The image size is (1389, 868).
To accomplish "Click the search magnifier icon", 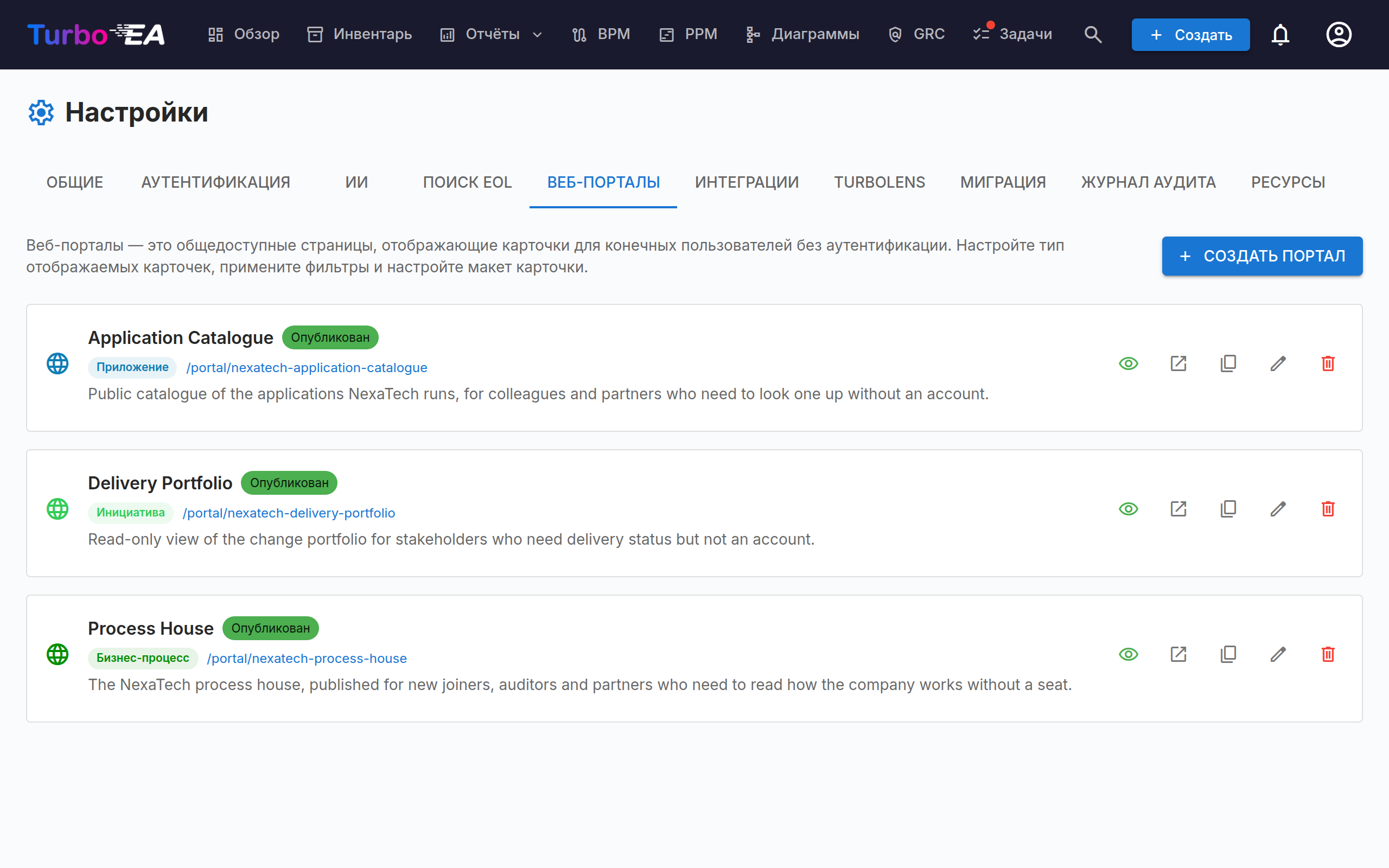I will [1093, 34].
